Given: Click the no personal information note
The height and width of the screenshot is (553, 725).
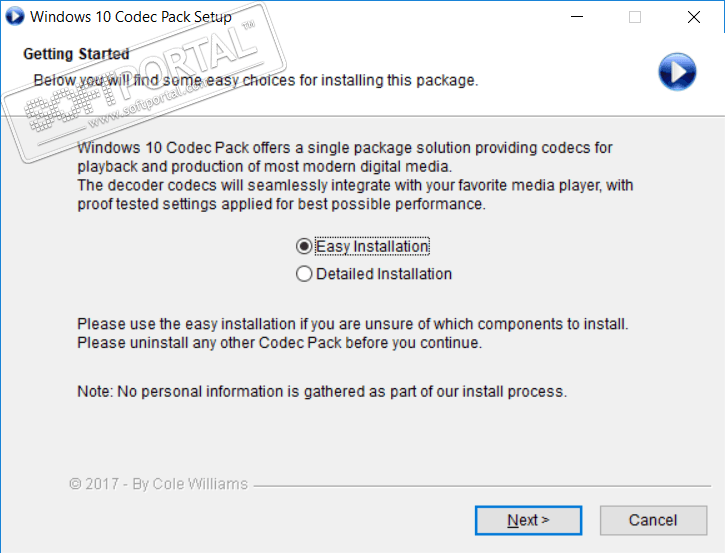Looking at the screenshot, I should 322,391.
